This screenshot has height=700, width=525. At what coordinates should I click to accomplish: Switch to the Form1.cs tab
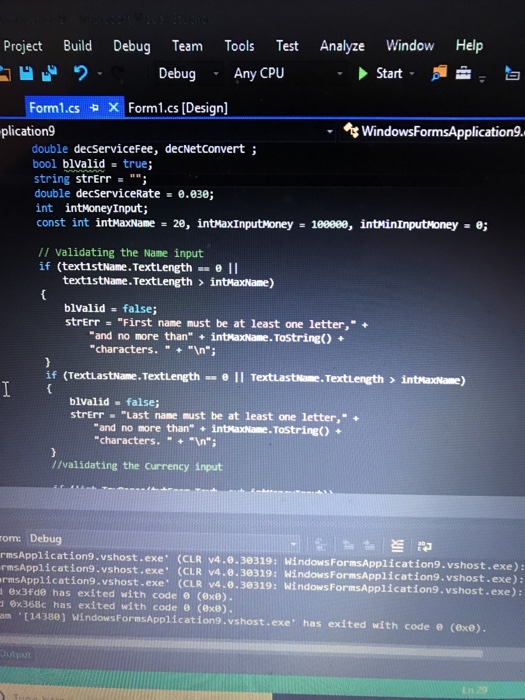tap(54, 108)
